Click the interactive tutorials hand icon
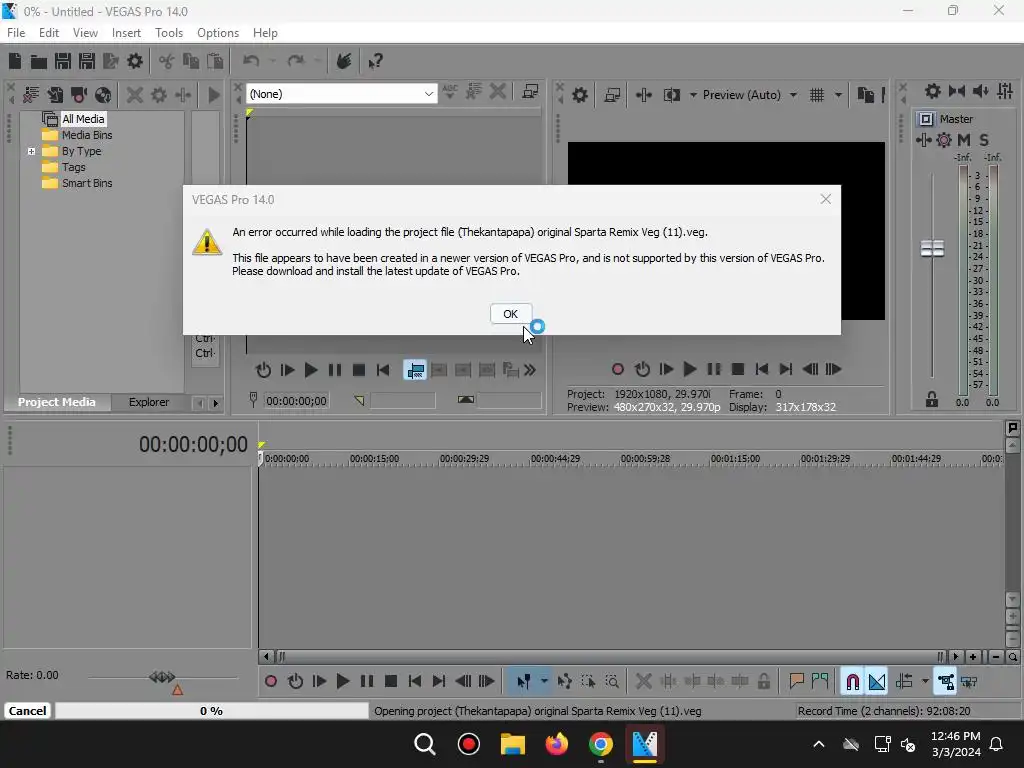Screen dimensions: 1024x768 (x=344, y=61)
